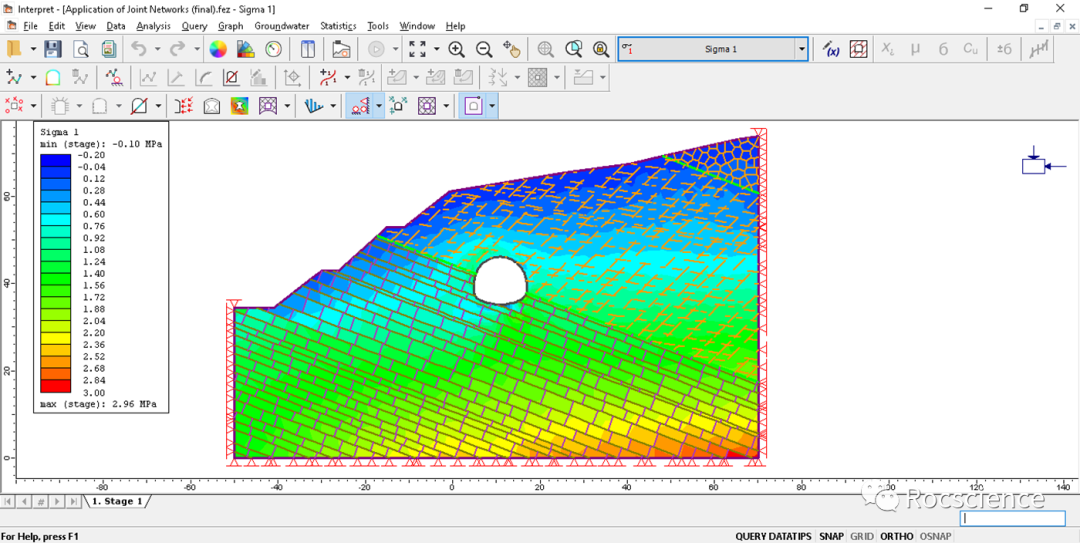Click the Undo arrow icon

(138, 49)
